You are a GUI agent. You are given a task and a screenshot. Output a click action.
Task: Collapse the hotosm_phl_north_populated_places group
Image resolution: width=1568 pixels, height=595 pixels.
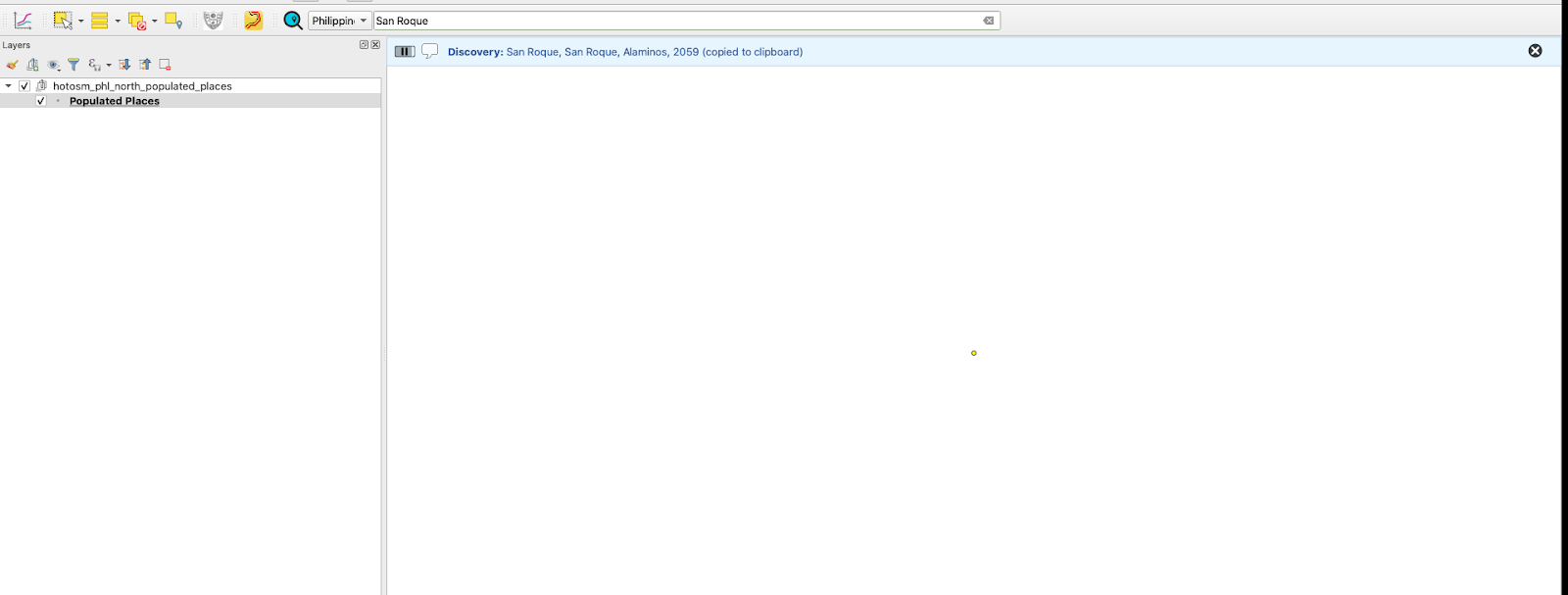click(9, 86)
